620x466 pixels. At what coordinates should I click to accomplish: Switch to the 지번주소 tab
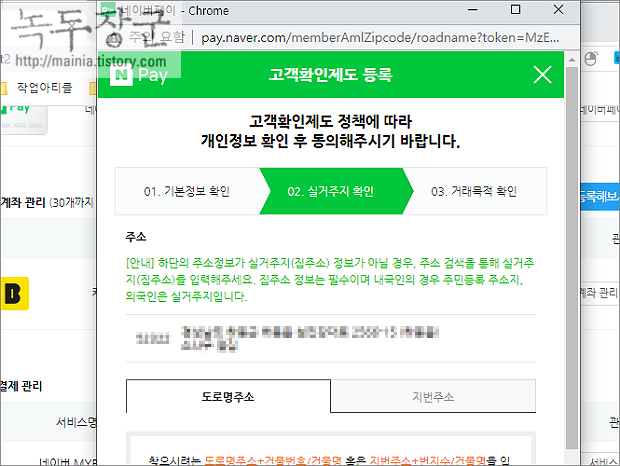click(x=433, y=396)
